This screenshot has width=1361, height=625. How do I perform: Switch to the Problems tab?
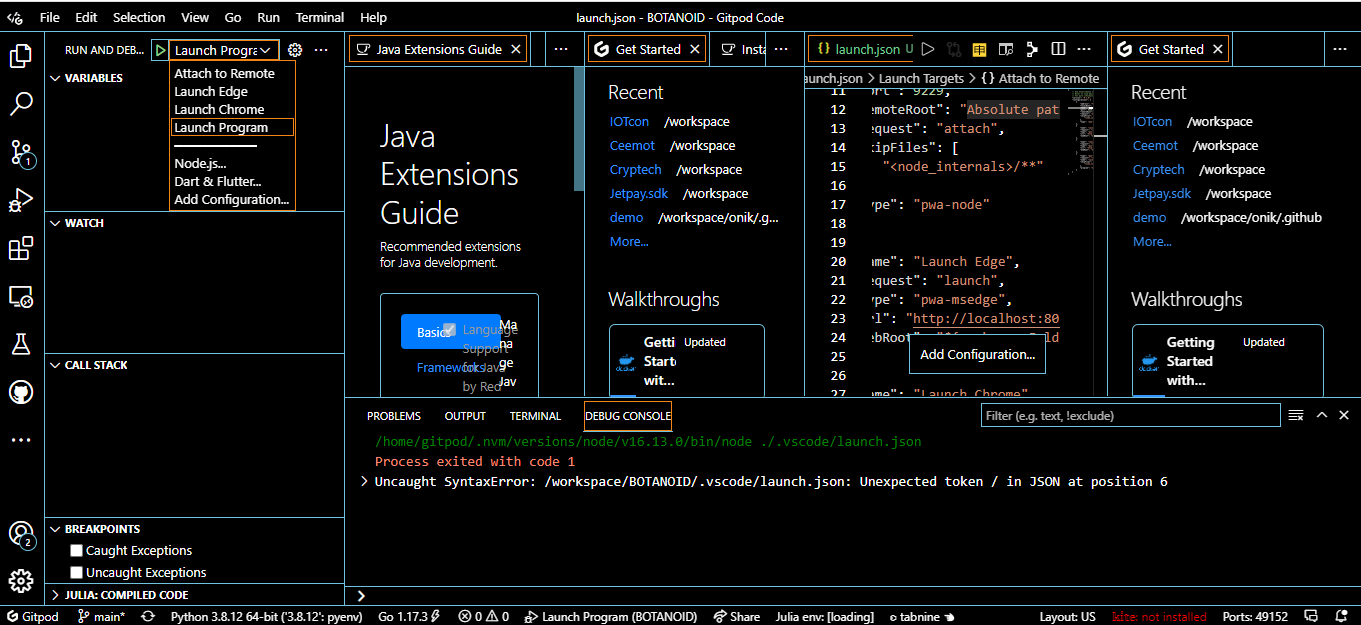394,416
